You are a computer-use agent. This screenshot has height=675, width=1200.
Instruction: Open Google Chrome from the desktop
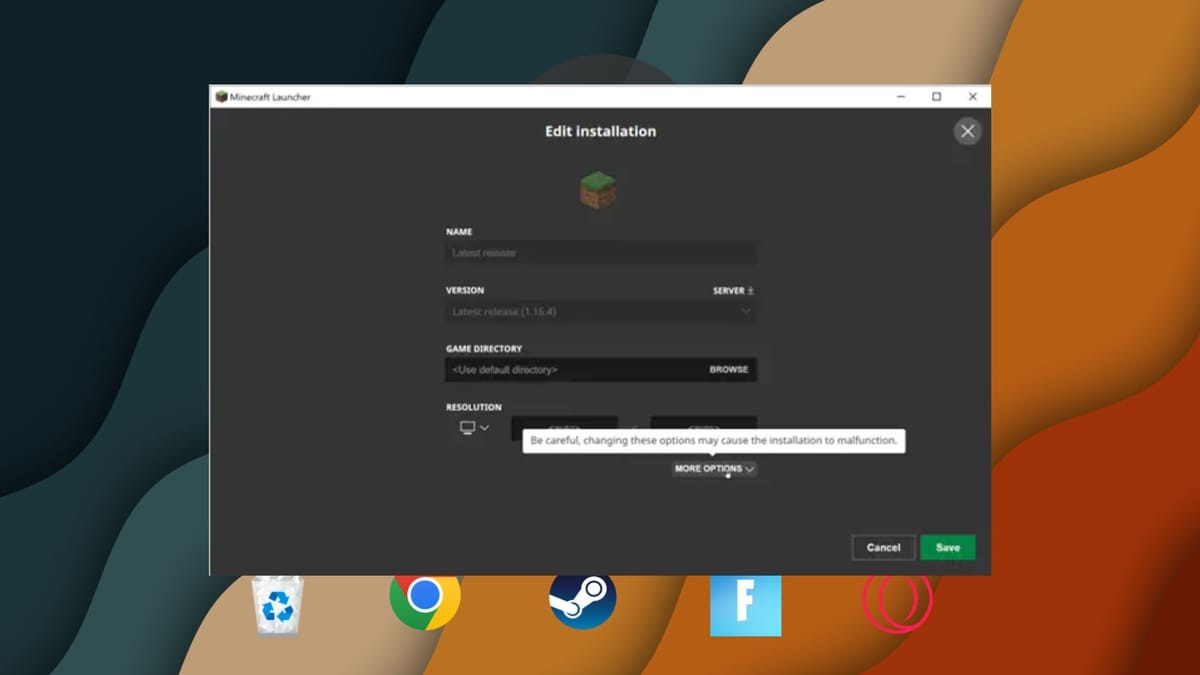425,598
